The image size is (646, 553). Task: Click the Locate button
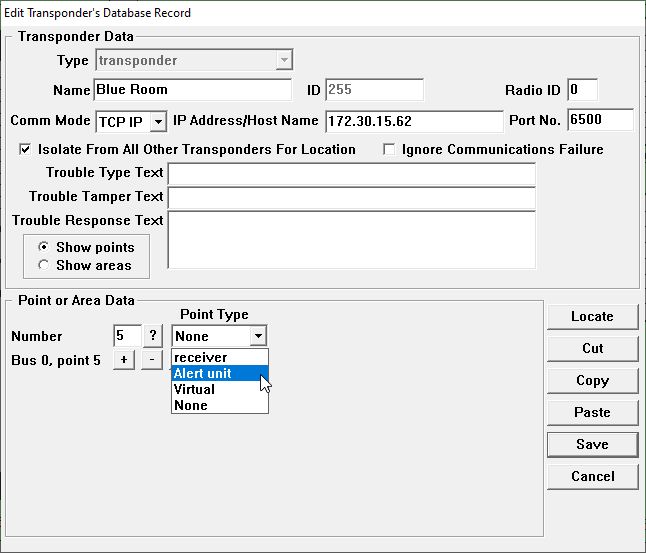(x=592, y=316)
